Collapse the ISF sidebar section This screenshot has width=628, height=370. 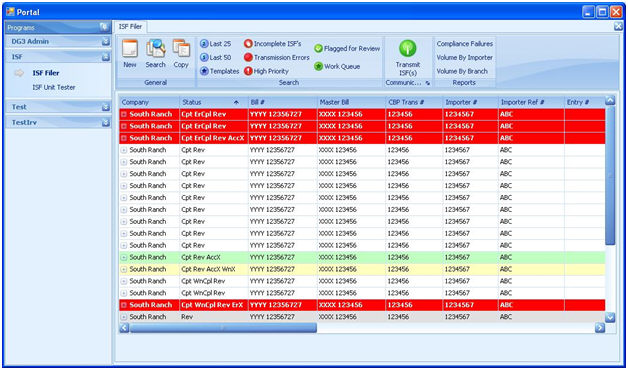click(x=106, y=57)
